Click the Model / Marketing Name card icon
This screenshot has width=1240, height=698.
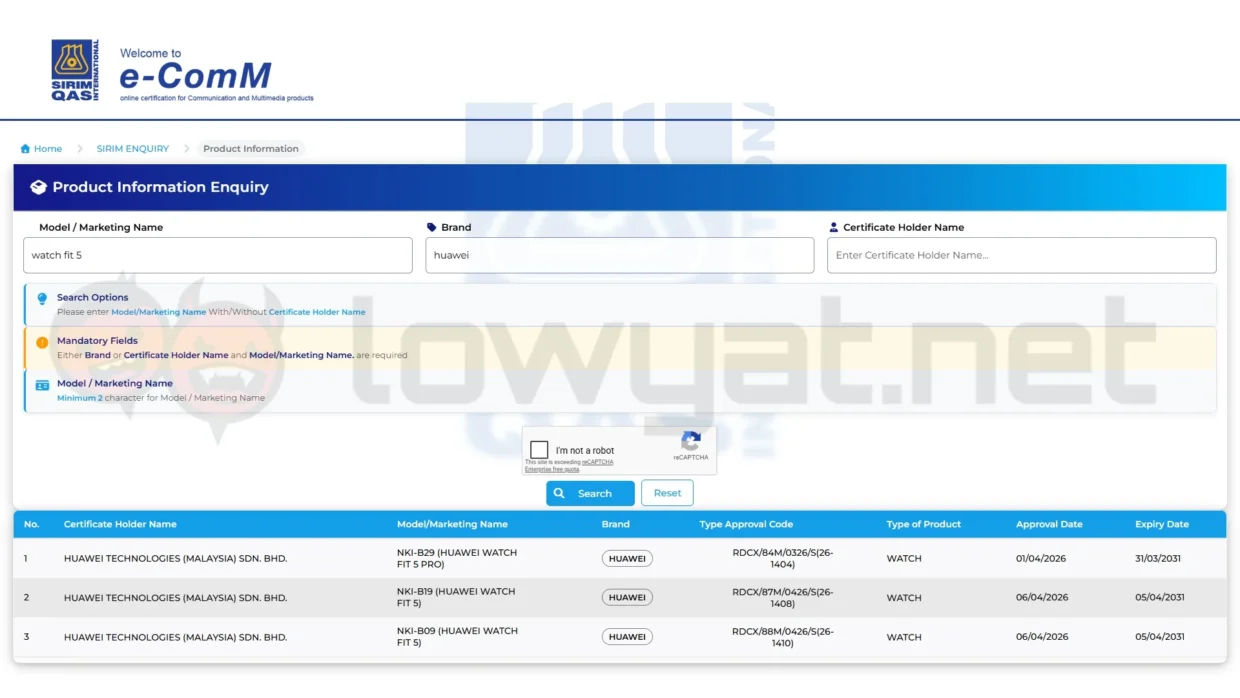42,385
